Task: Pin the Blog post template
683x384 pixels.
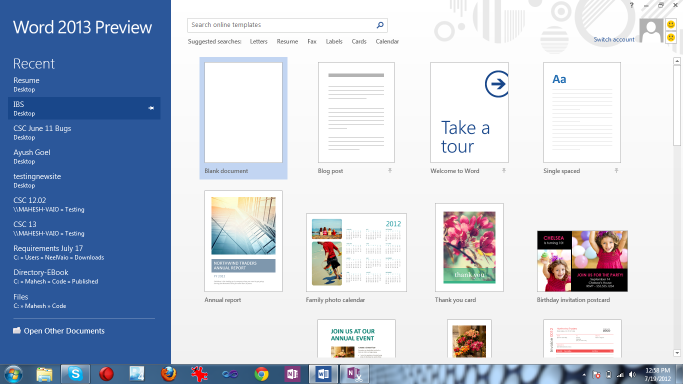Action: [390, 171]
